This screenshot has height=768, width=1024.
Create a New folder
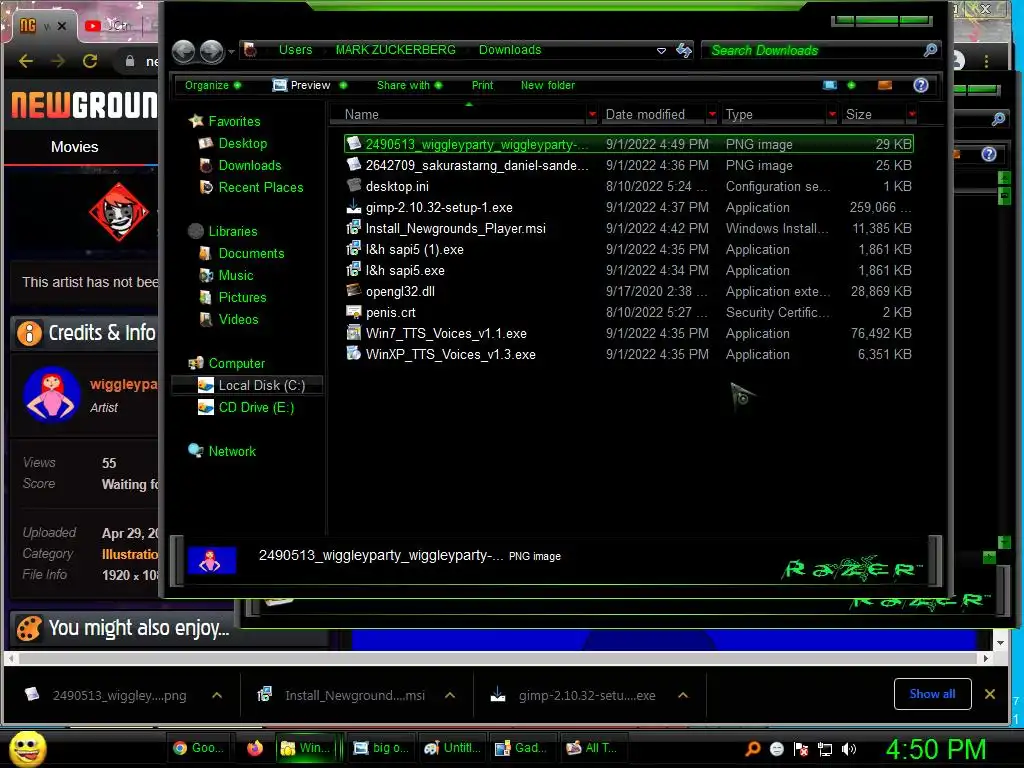click(x=547, y=85)
